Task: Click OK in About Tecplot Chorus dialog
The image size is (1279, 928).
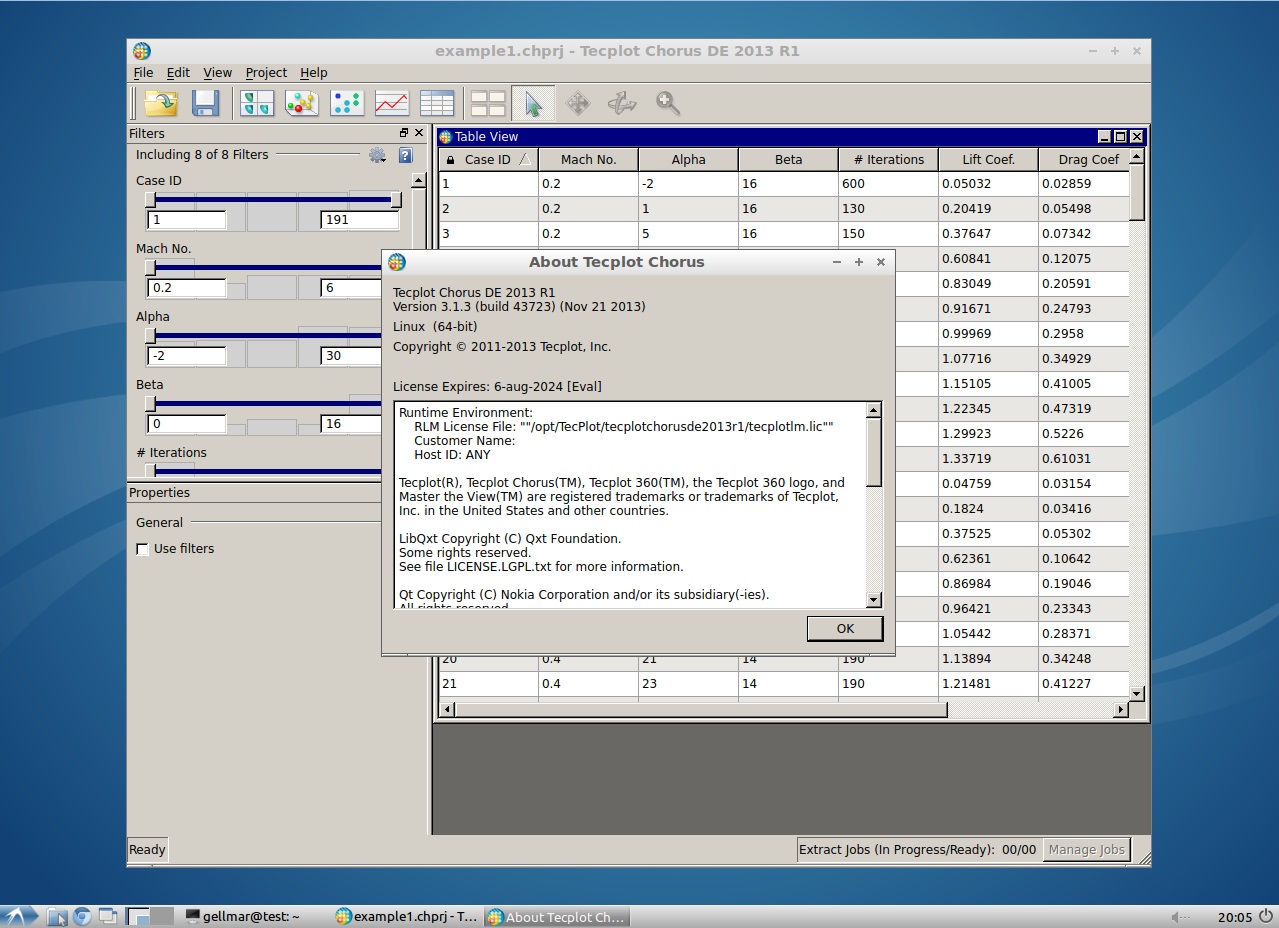Action: click(845, 628)
